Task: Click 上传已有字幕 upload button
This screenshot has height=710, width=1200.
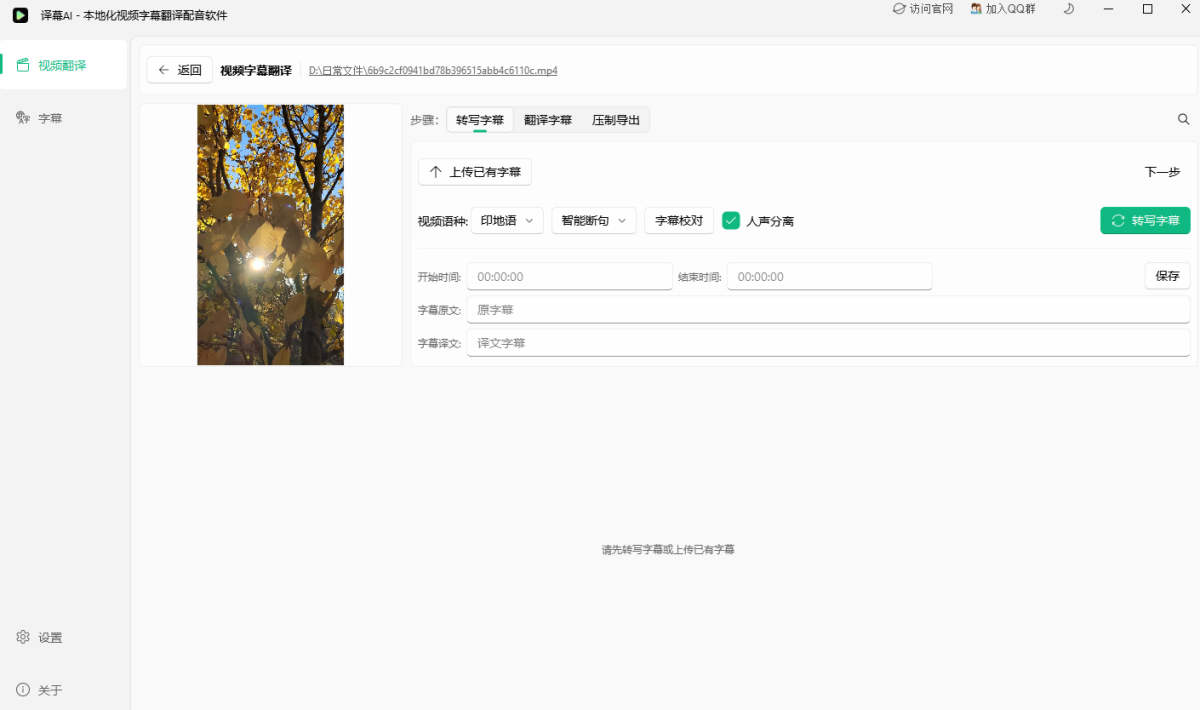Action: point(475,172)
